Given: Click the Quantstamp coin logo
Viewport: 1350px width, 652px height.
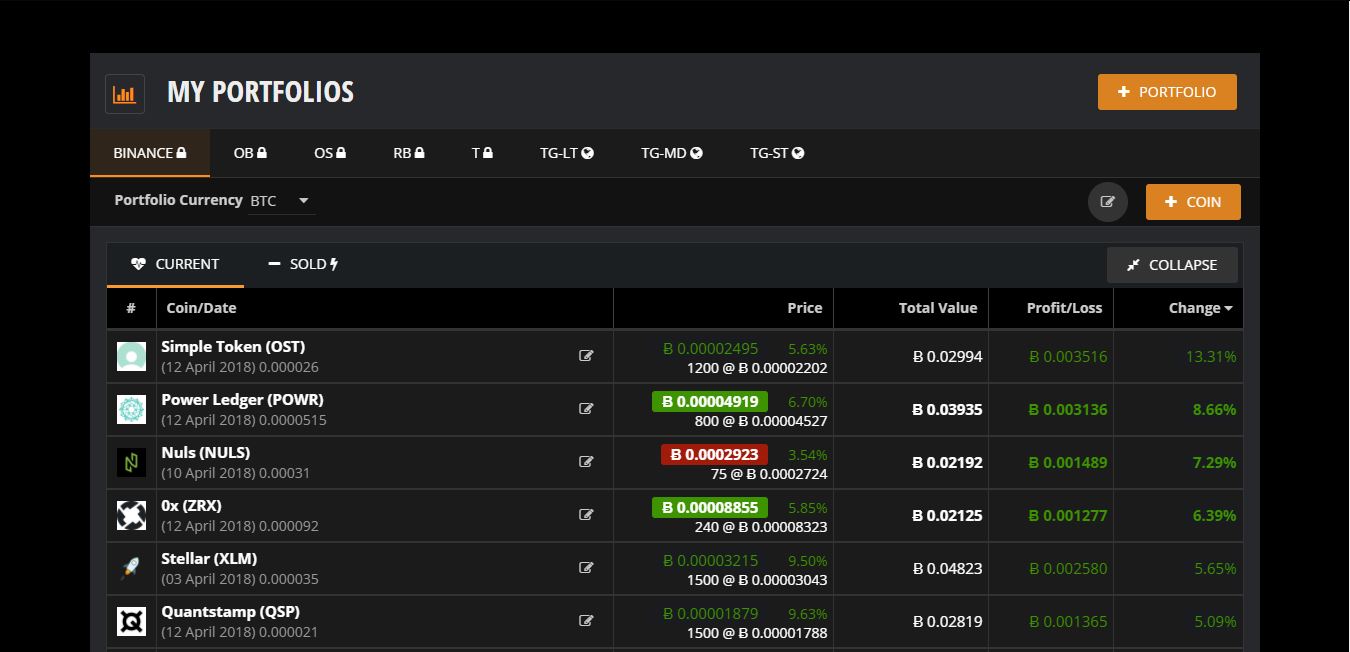Looking at the screenshot, I should pos(131,621).
